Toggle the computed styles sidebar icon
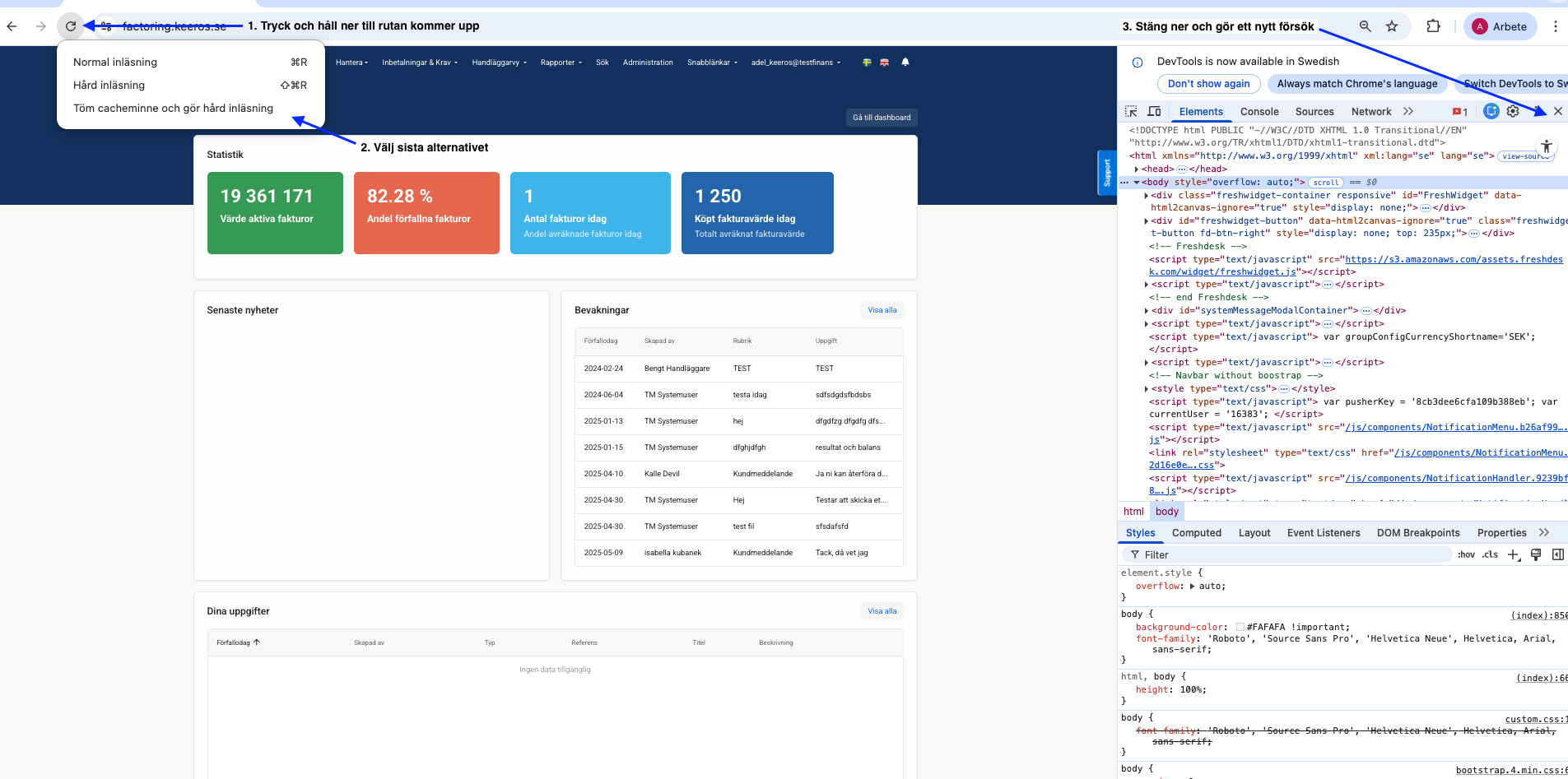Image resolution: width=1568 pixels, height=779 pixels. click(x=1558, y=554)
